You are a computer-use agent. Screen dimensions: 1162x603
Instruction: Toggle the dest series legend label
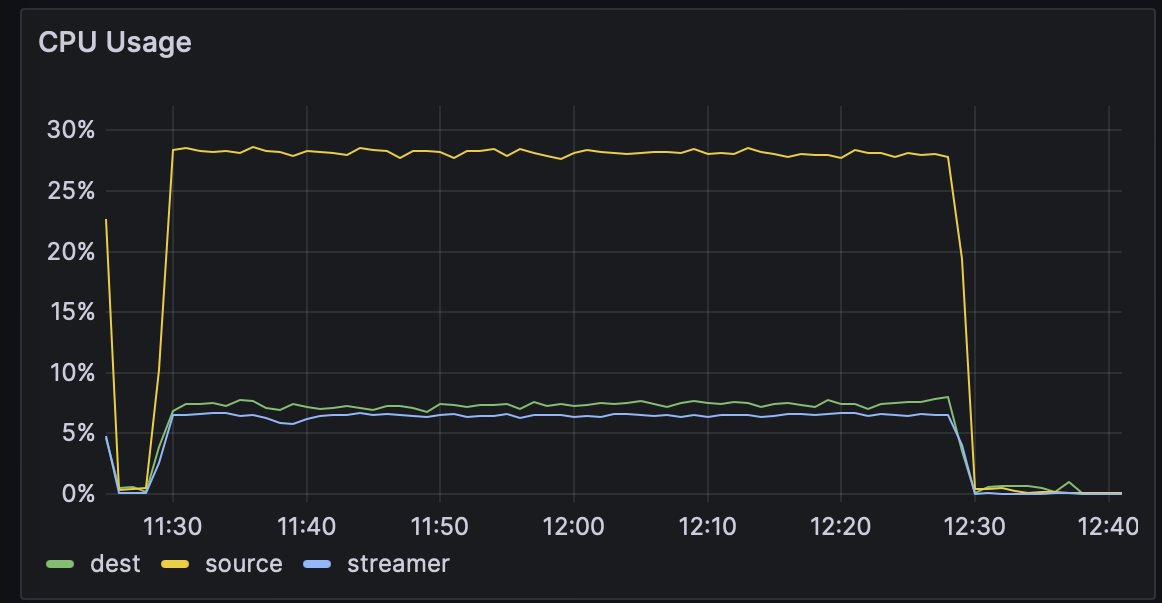point(115,564)
